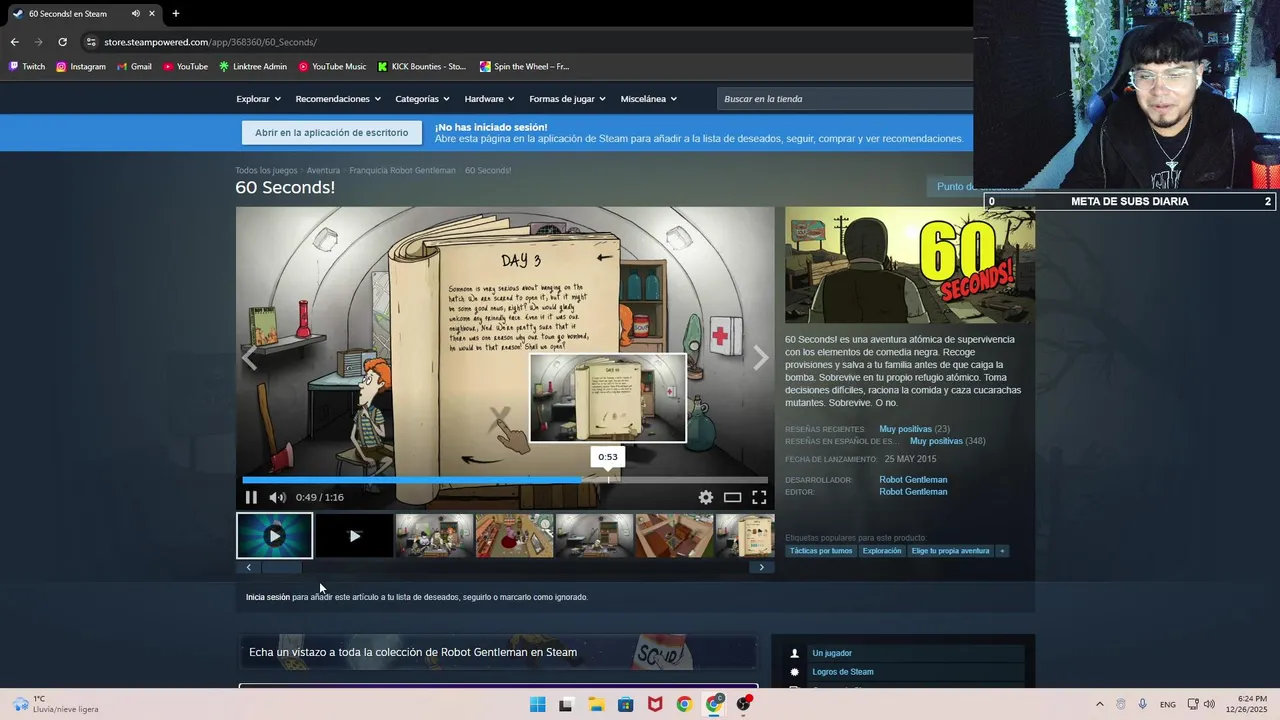
Task: Open site info icon in address bar
Action: point(91,42)
